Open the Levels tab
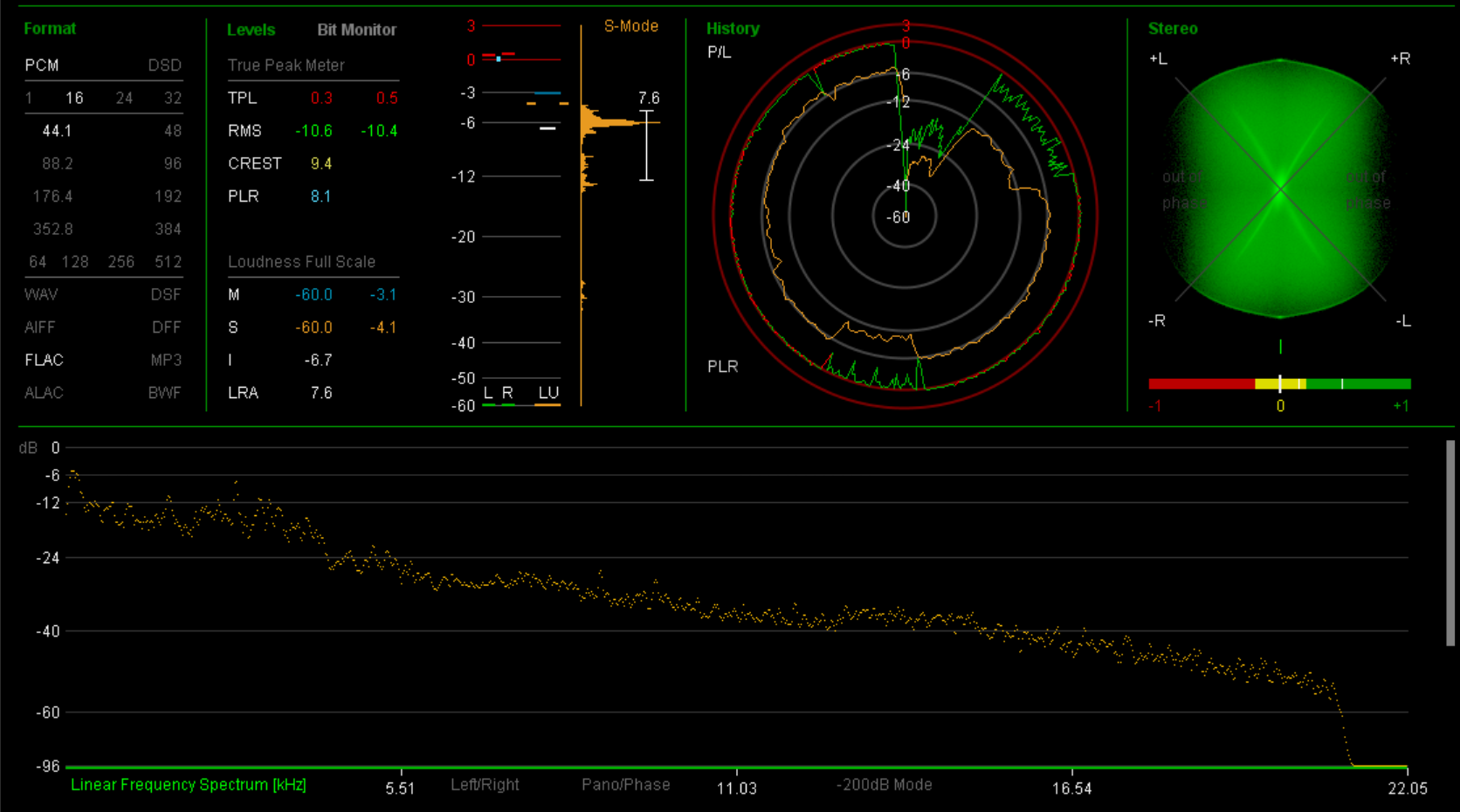This screenshot has height=812, width=1460. click(x=251, y=30)
